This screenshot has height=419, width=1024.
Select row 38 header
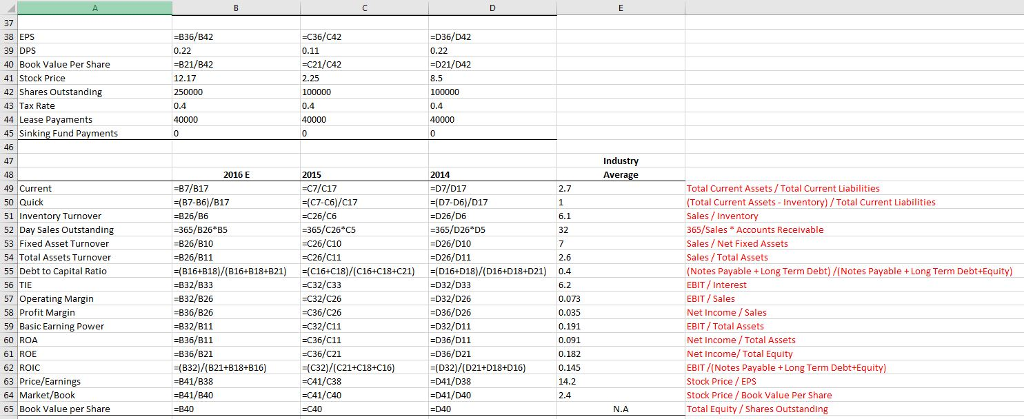[x=8, y=37]
